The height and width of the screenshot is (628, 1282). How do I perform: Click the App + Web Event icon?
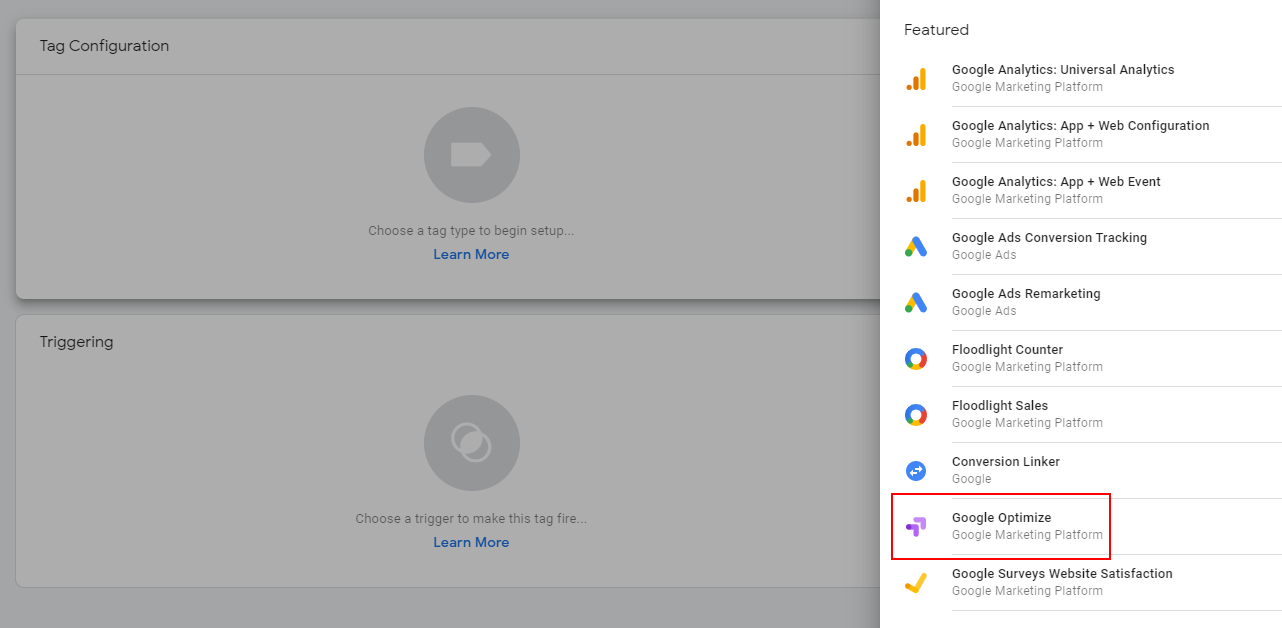pos(916,191)
